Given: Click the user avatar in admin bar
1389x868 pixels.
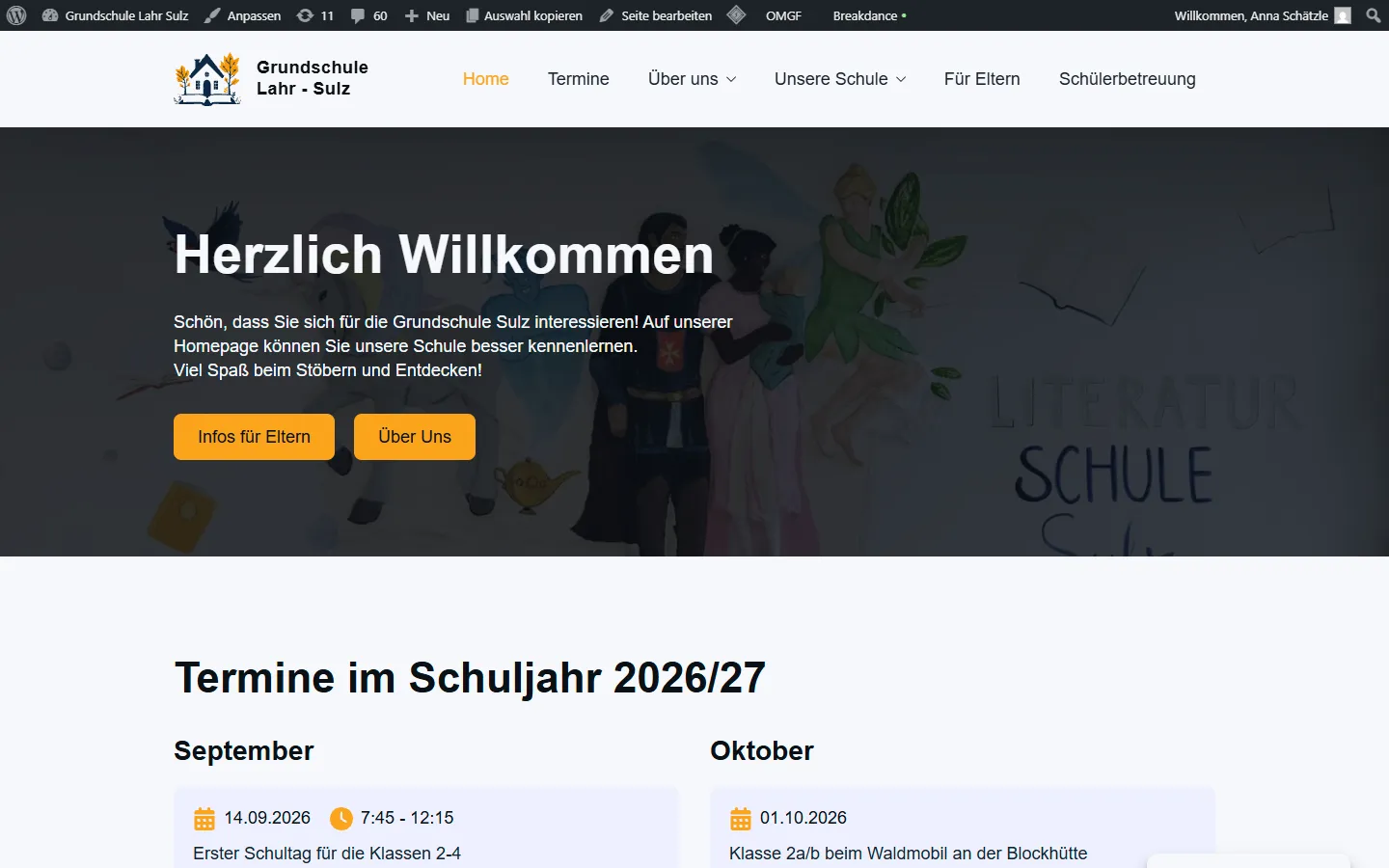Looking at the screenshot, I should [1343, 15].
